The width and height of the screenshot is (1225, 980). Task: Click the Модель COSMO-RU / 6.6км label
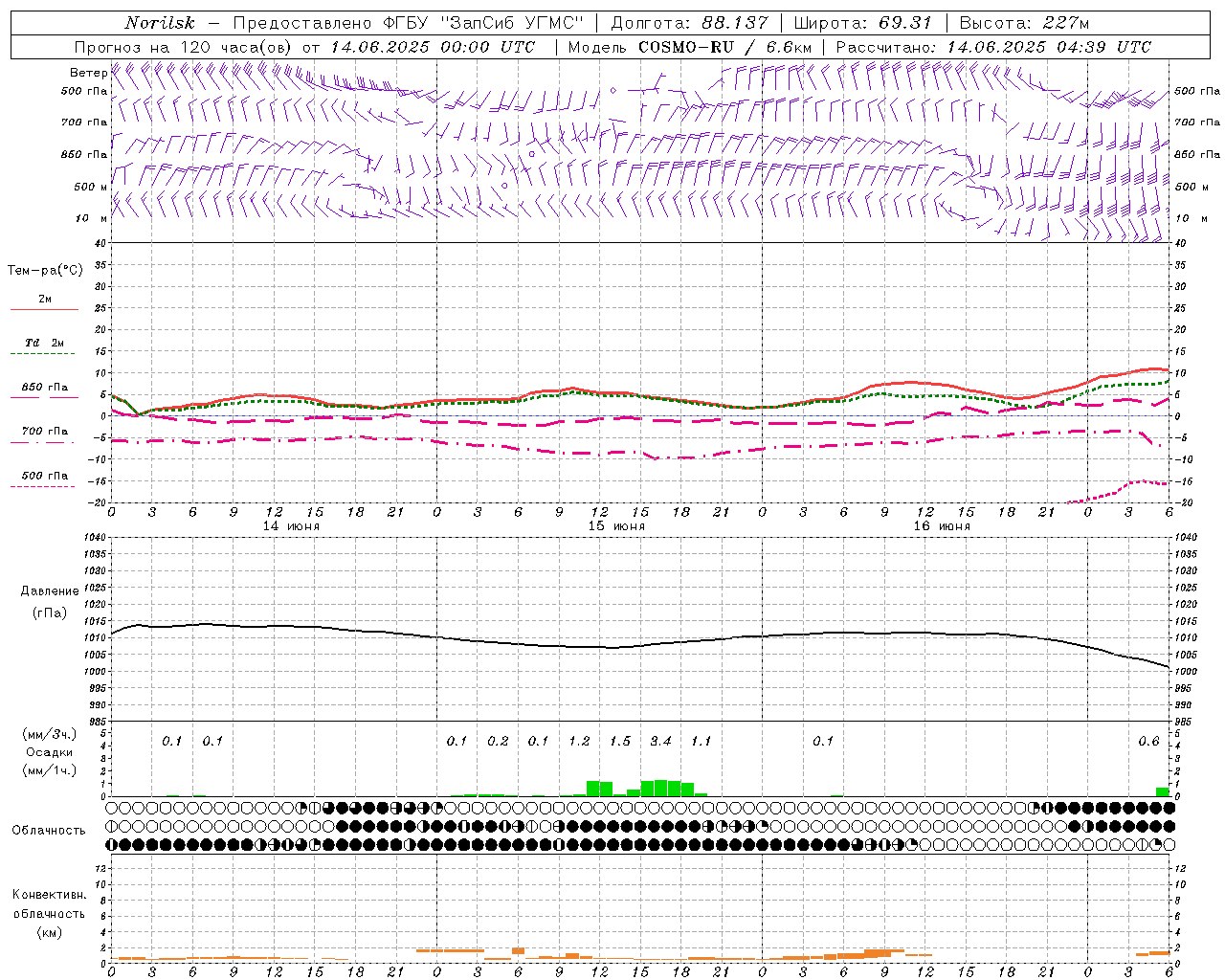[x=690, y=47]
